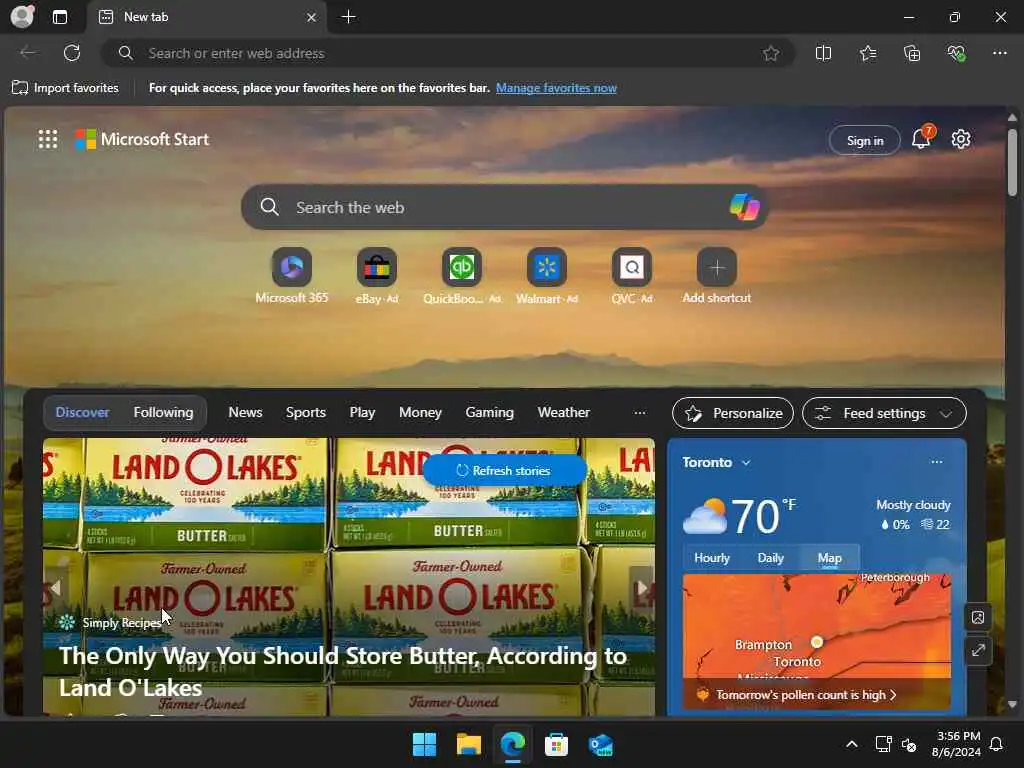Screen dimensions: 1024x768
Task: Open notifications bell icon
Action: [x=921, y=138]
